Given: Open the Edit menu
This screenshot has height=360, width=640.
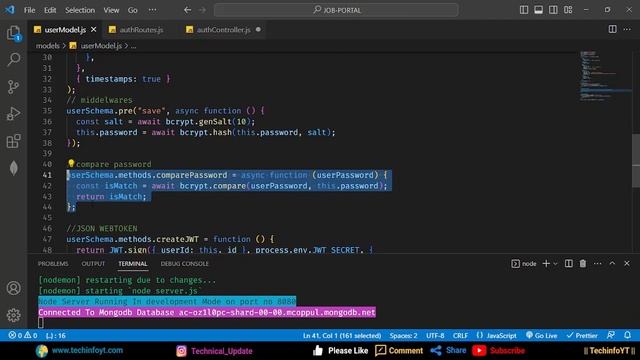Looking at the screenshot, I should pyautogui.click(x=50, y=10).
